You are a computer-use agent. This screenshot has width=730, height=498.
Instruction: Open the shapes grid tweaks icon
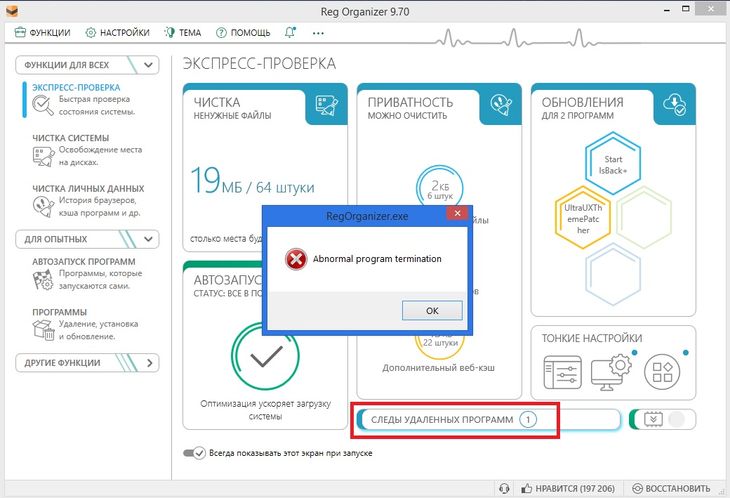[662, 372]
